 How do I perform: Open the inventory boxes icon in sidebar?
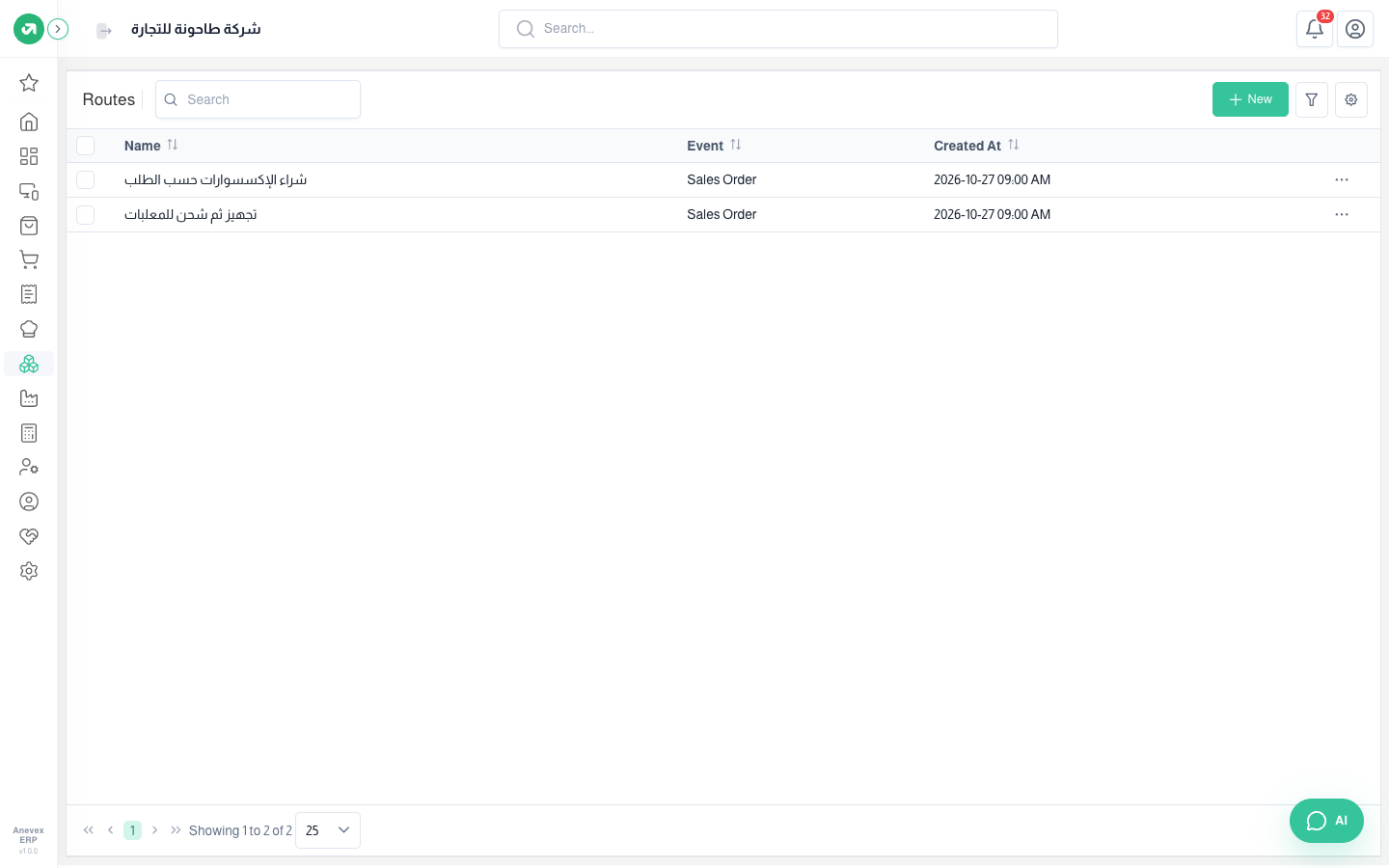(x=29, y=364)
